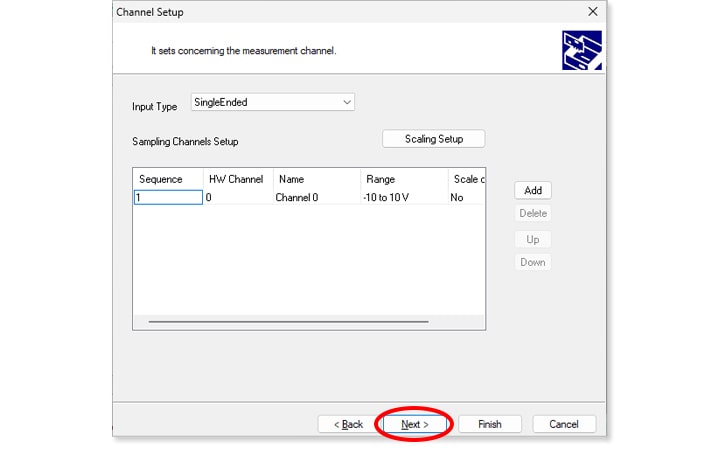Viewport: 720px width, 456px height.
Task: Go back with the Back button
Action: 346,424
